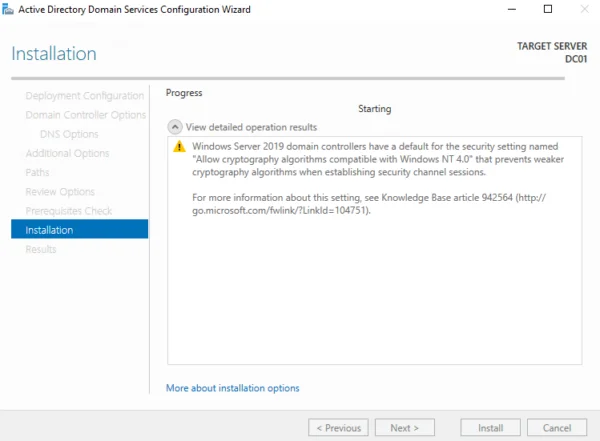This screenshot has height=441, width=600.
Task: Select DNS Options step
Action: tap(69, 134)
